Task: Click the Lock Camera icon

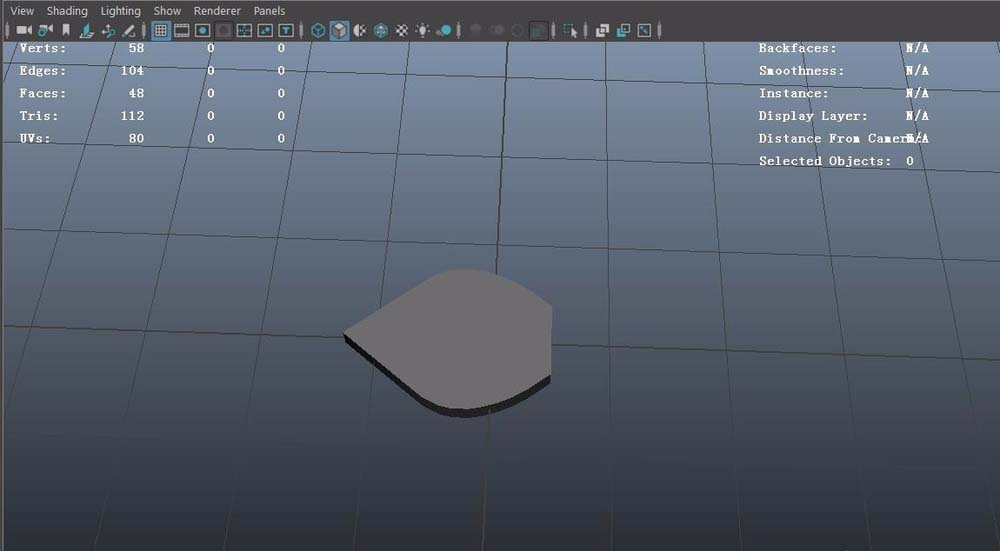Action: pyautogui.click(x=45, y=30)
